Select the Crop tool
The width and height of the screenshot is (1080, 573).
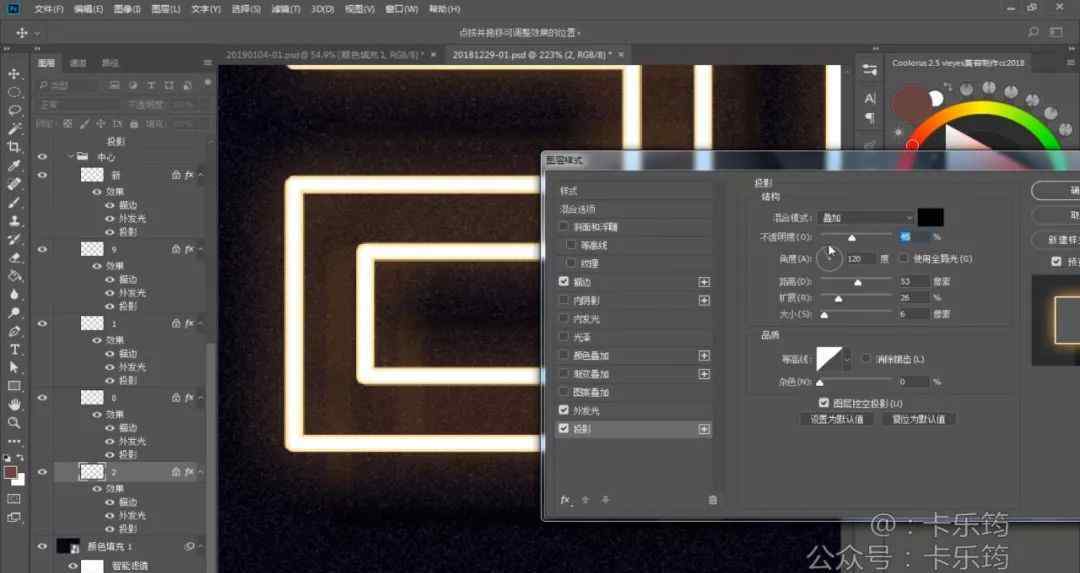[14, 147]
